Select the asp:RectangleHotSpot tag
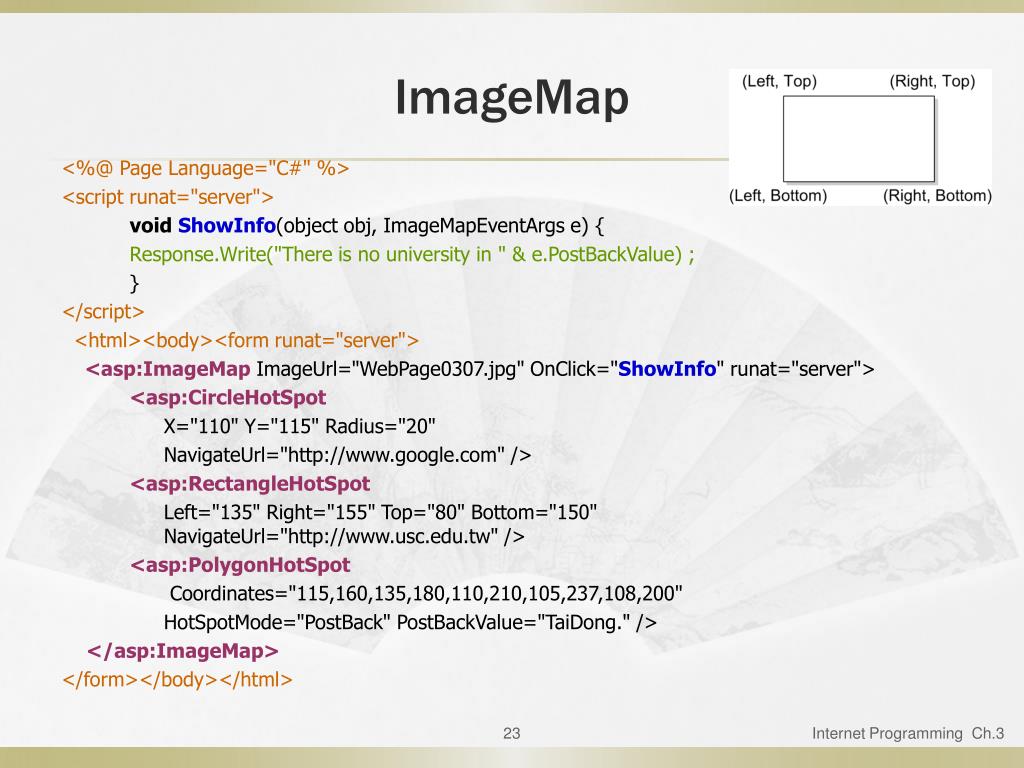Viewport: 1024px width, 768px height. click(x=250, y=484)
